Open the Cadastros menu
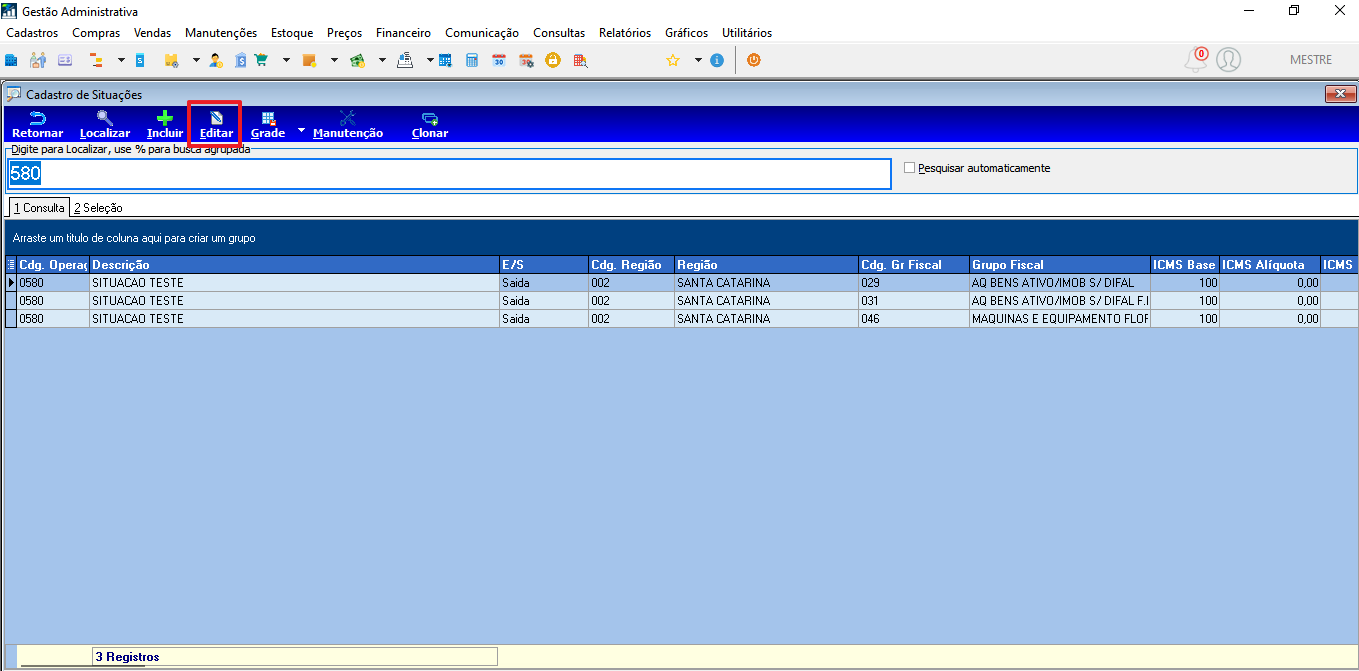The width and height of the screenshot is (1359, 671). (32, 33)
